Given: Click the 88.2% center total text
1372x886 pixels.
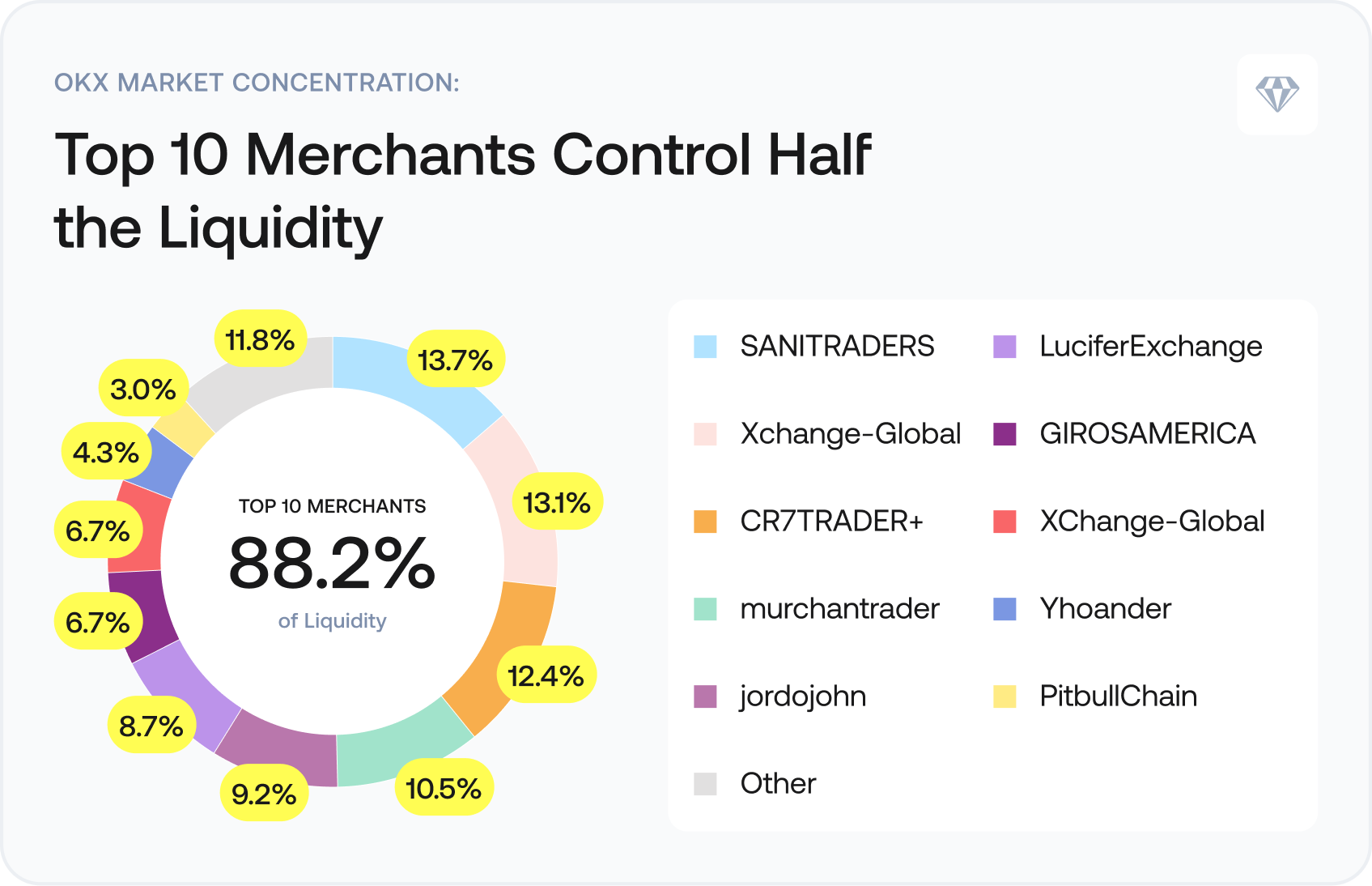Looking at the screenshot, I should point(332,564).
